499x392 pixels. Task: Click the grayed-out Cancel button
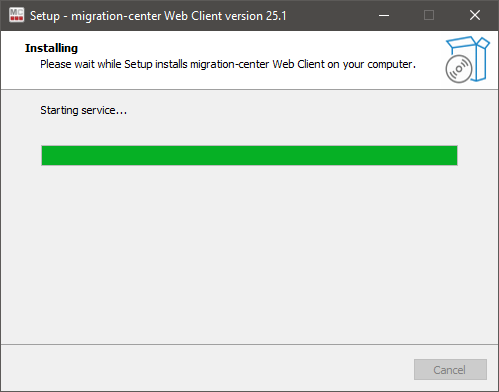click(450, 369)
